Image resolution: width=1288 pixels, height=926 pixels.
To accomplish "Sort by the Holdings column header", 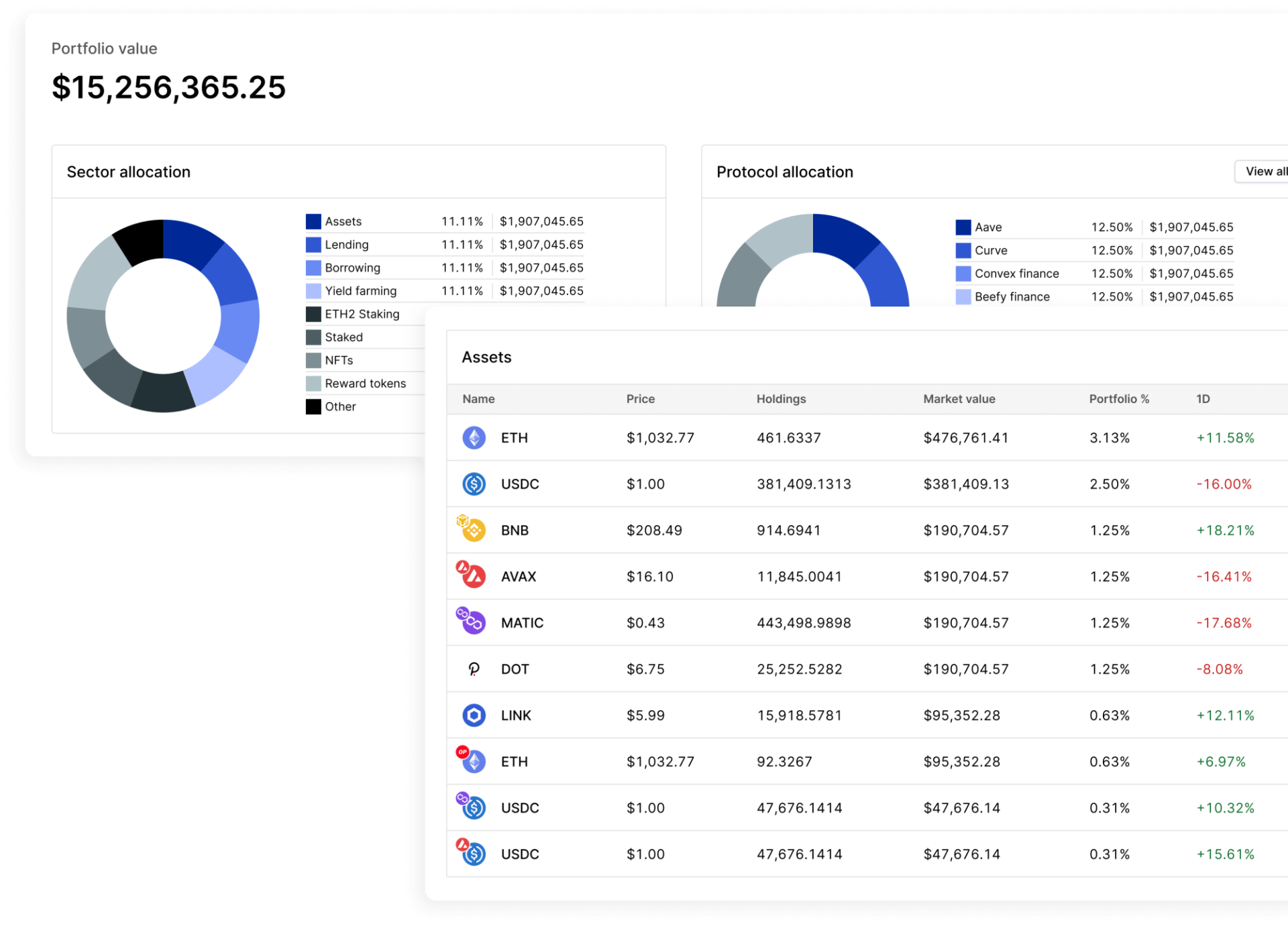I will pyautogui.click(x=781, y=399).
